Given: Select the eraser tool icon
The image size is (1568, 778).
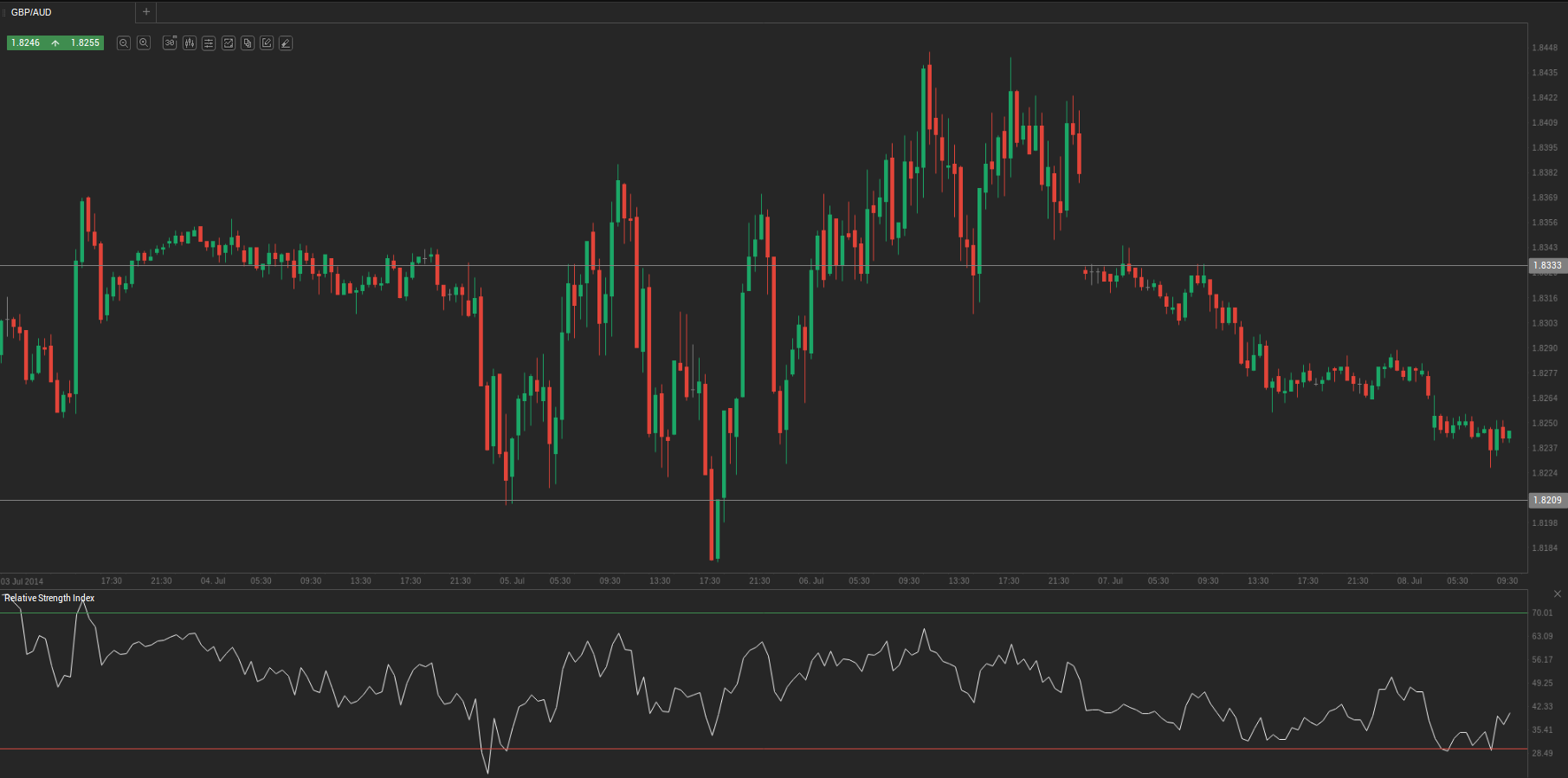Looking at the screenshot, I should pos(286,42).
